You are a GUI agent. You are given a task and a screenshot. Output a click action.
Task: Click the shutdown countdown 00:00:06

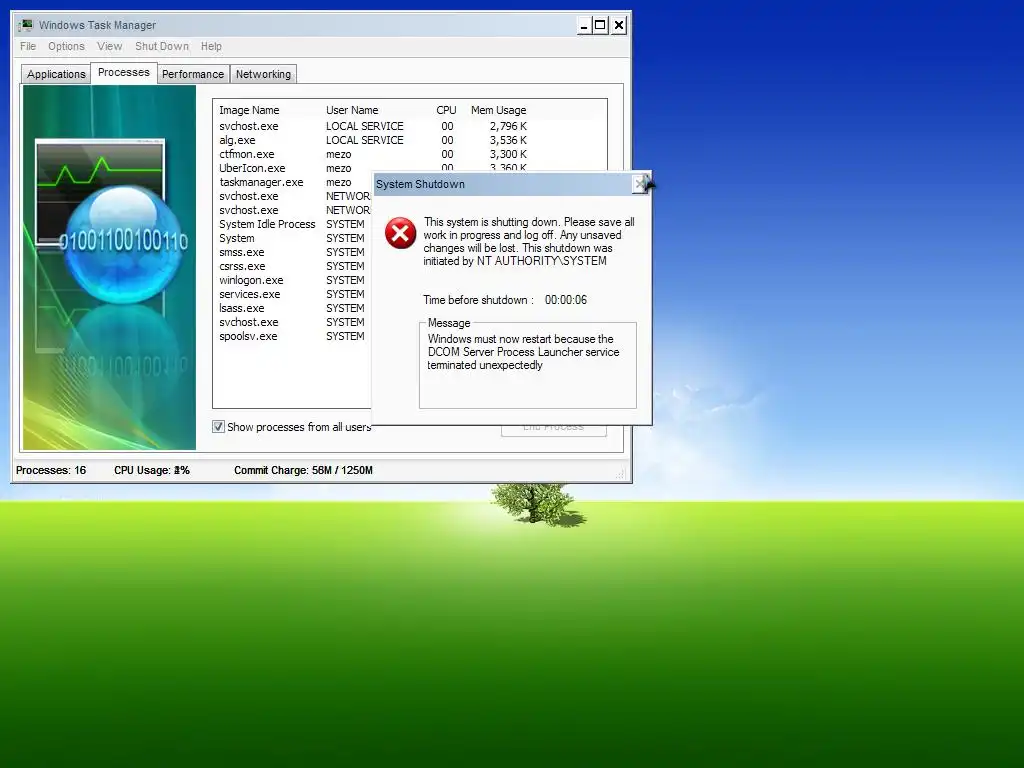point(566,300)
